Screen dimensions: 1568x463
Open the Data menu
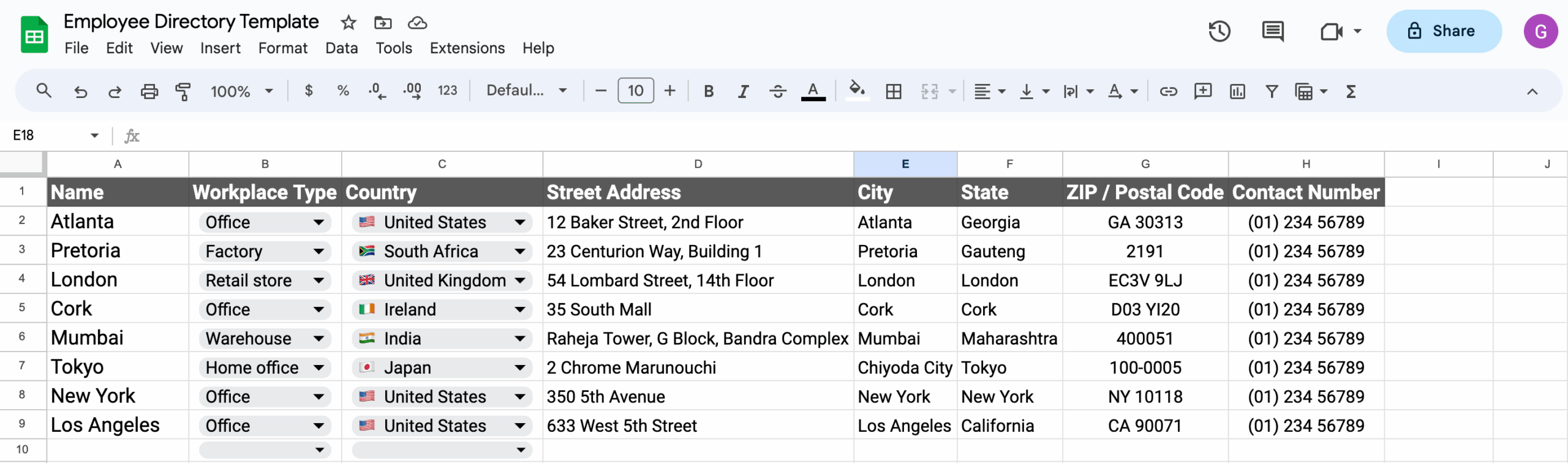342,48
